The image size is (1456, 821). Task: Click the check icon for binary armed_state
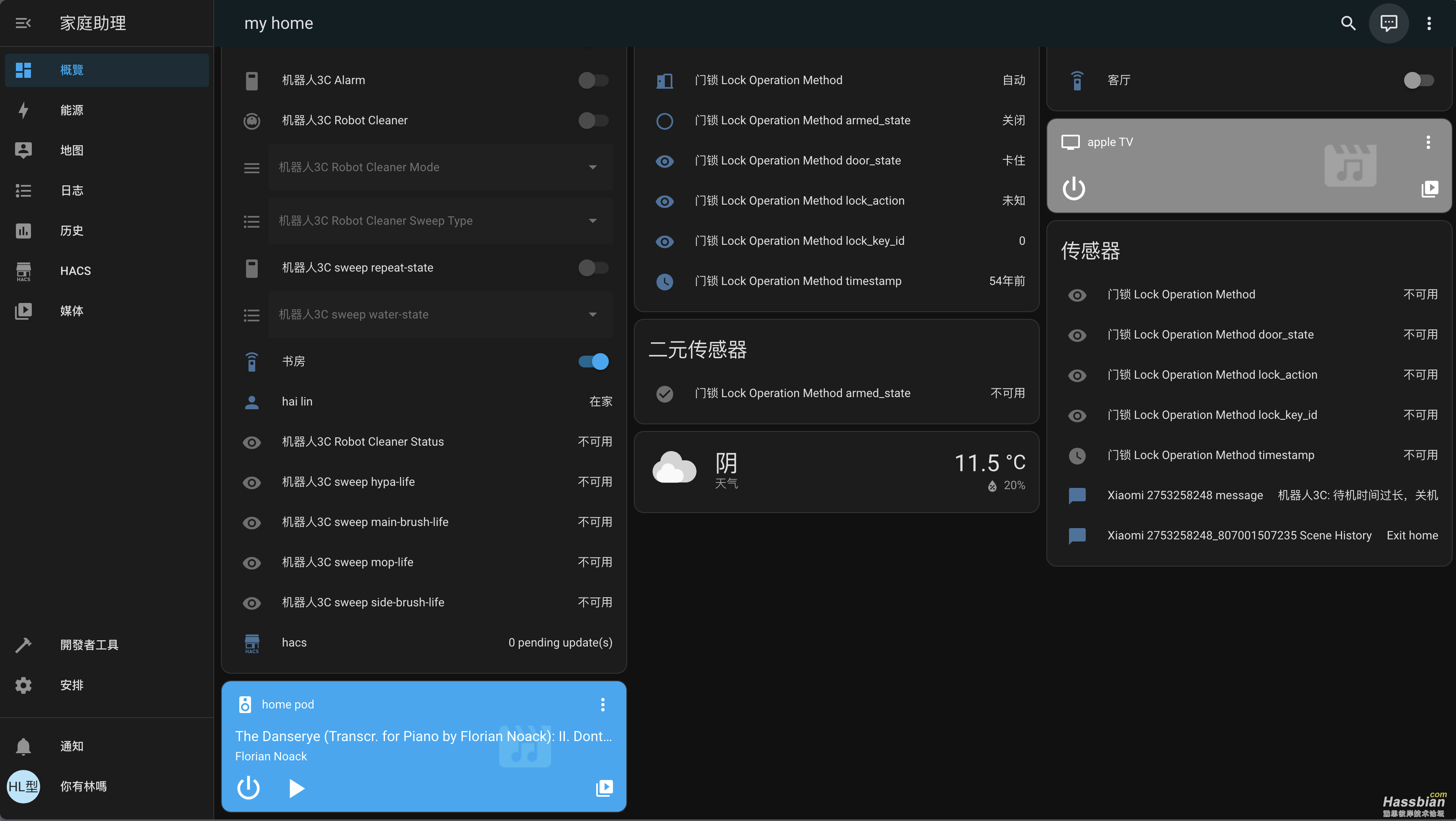tap(664, 393)
